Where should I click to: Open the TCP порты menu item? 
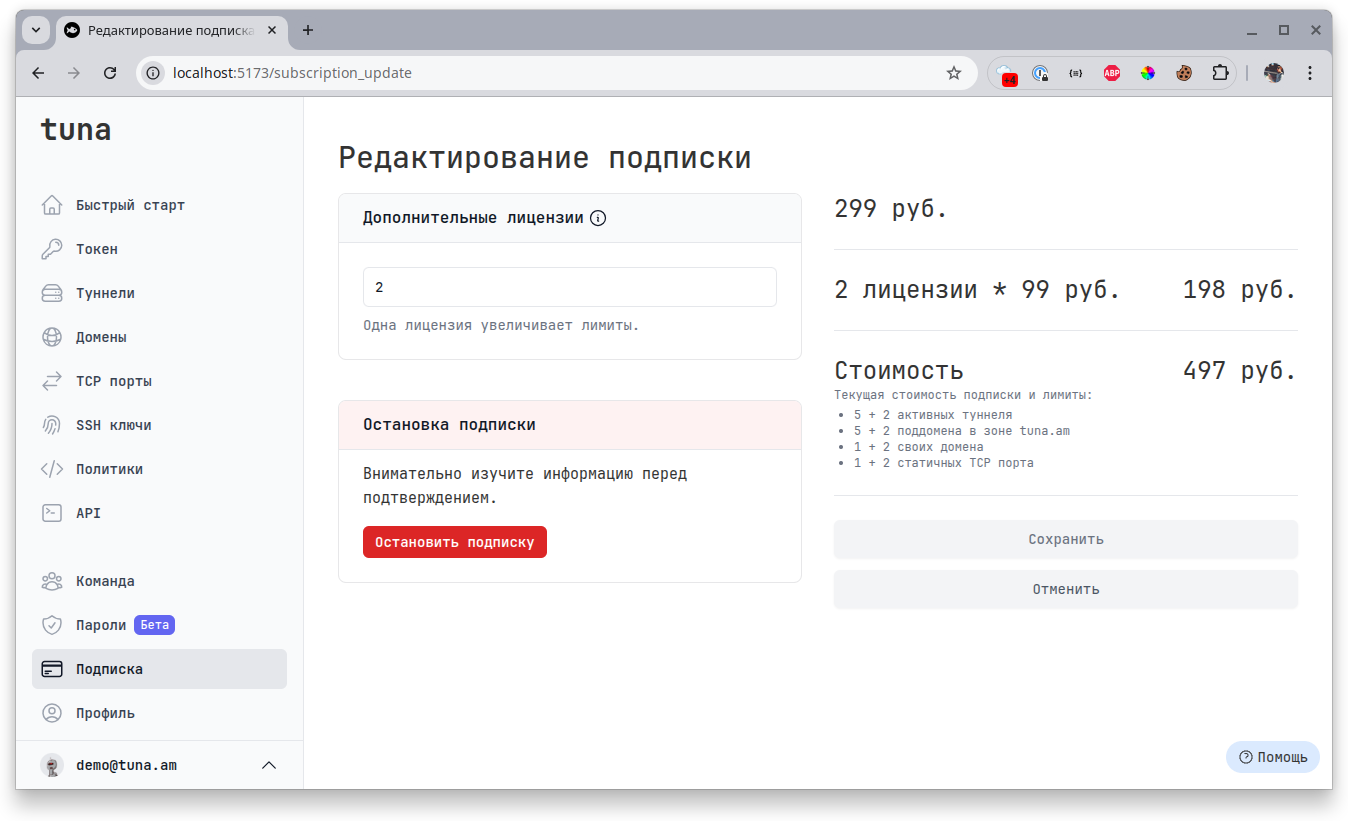[x=113, y=381]
